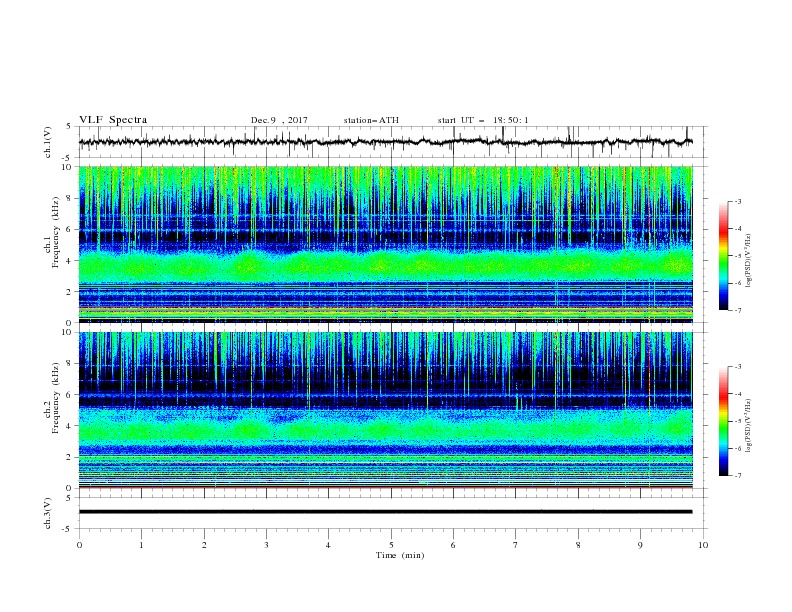Click the "Time (min)" axis label

click(x=400, y=555)
